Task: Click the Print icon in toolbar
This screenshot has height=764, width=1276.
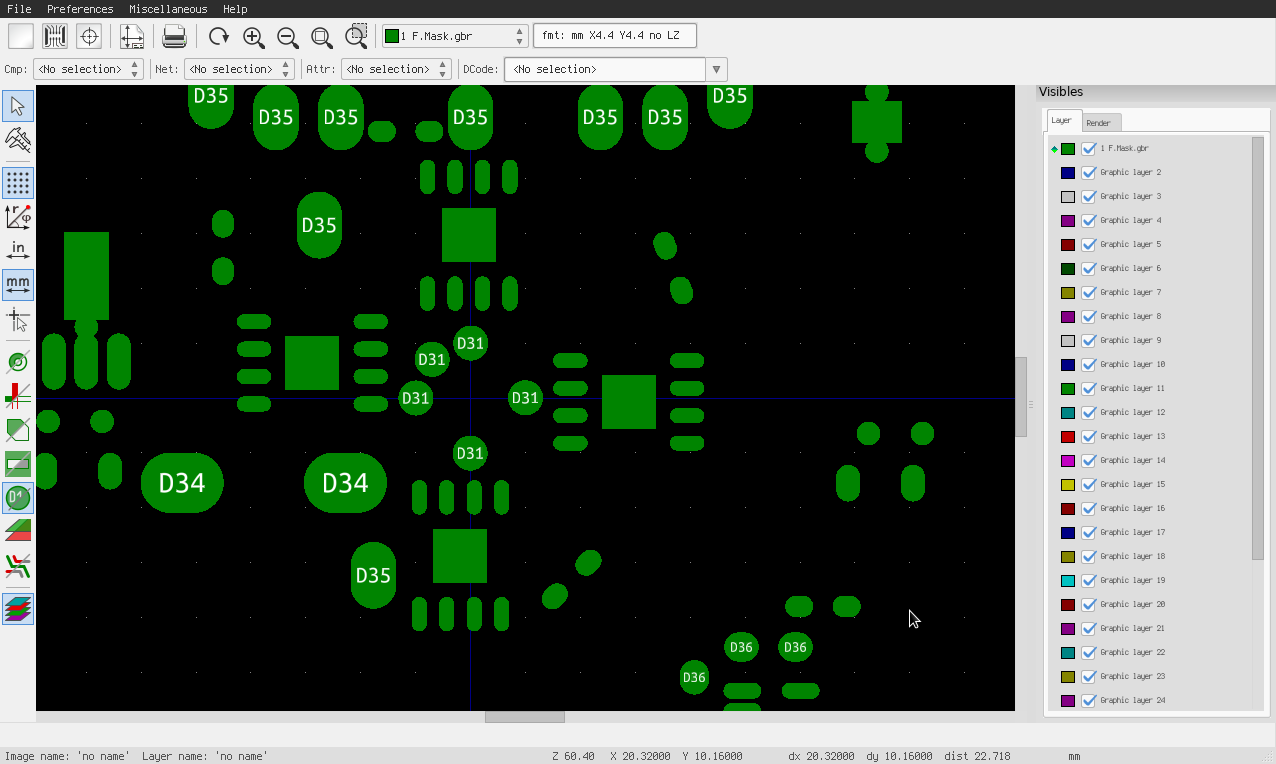Action: [174, 37]
